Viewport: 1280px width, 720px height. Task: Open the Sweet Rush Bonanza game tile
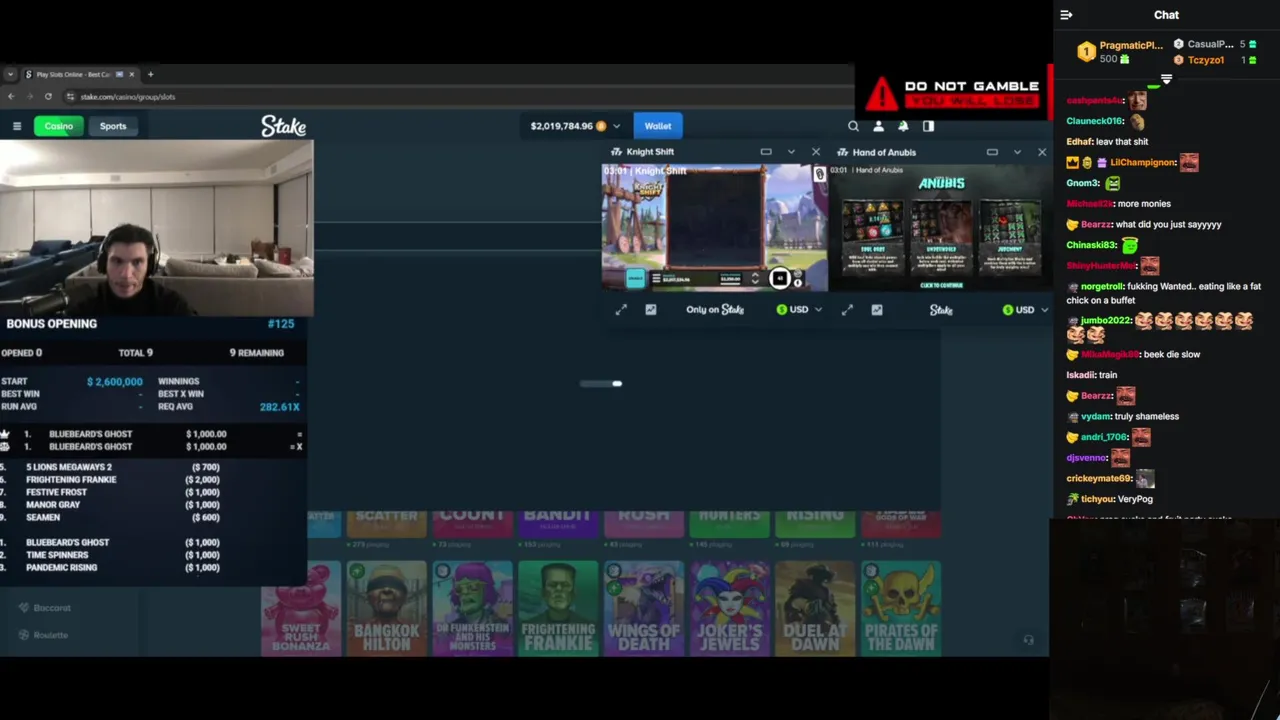(301, 608)
